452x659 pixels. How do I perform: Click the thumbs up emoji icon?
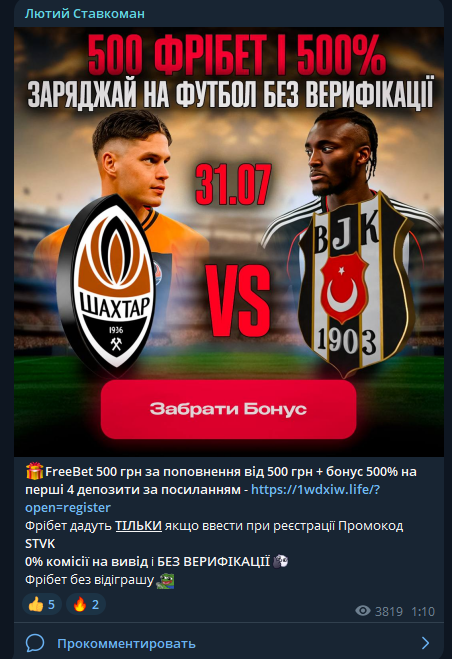(x=36, y=605)
